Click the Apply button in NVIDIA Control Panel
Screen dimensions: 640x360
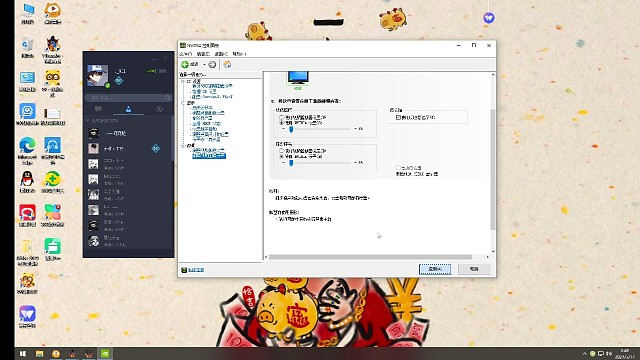[435, 269]
